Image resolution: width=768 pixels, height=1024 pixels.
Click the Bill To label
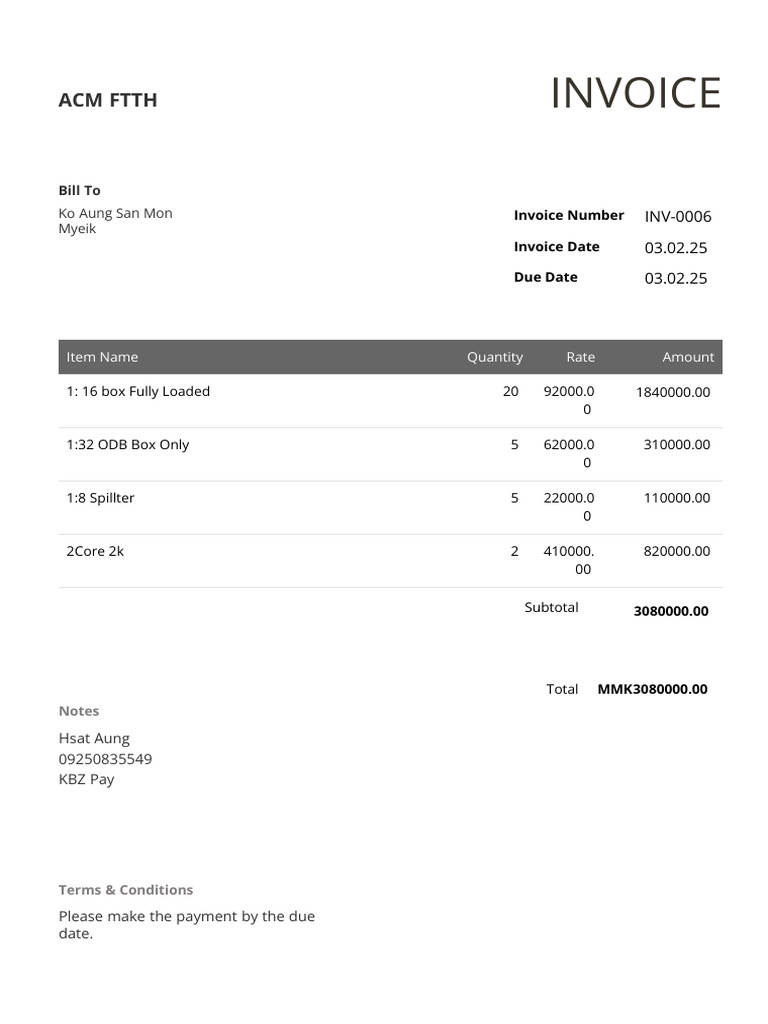80,190
